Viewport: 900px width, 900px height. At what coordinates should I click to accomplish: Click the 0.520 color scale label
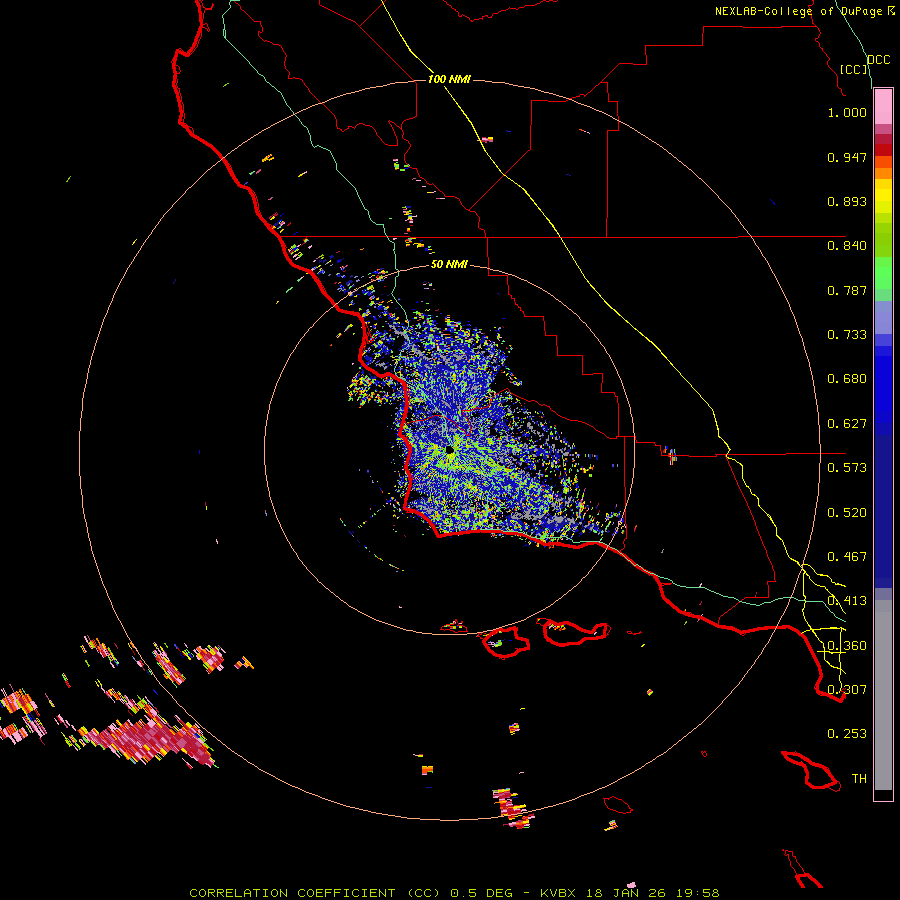pyautogui.click(x=847, y=513)
